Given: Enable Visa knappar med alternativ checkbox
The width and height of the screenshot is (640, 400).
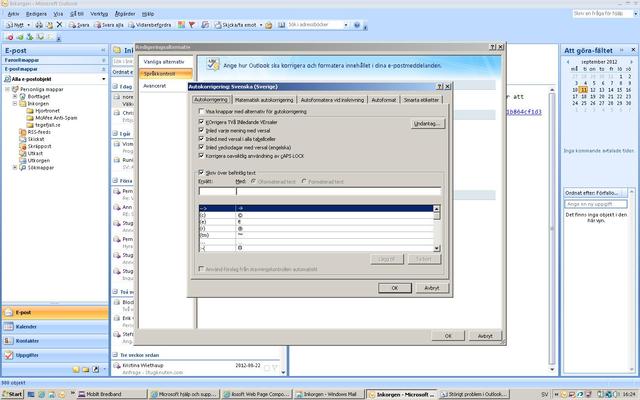Looking at the screenshot, I should coord(201,111).
